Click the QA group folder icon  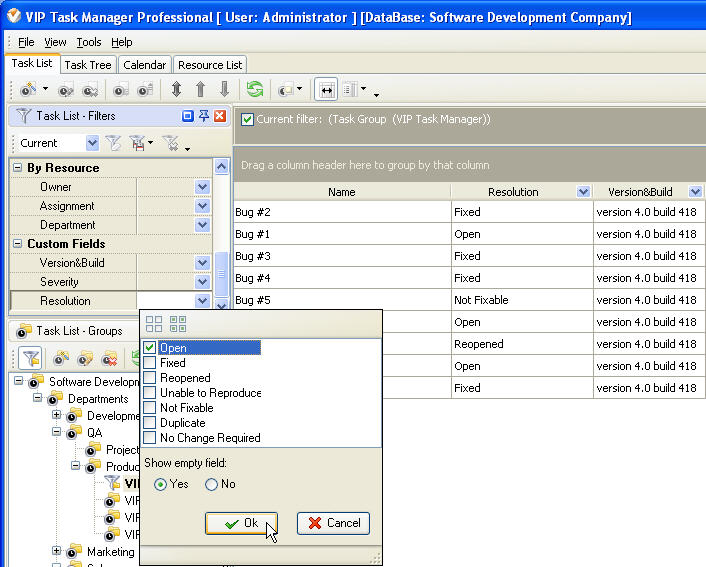pyautogui.click(x=74, y=432)
